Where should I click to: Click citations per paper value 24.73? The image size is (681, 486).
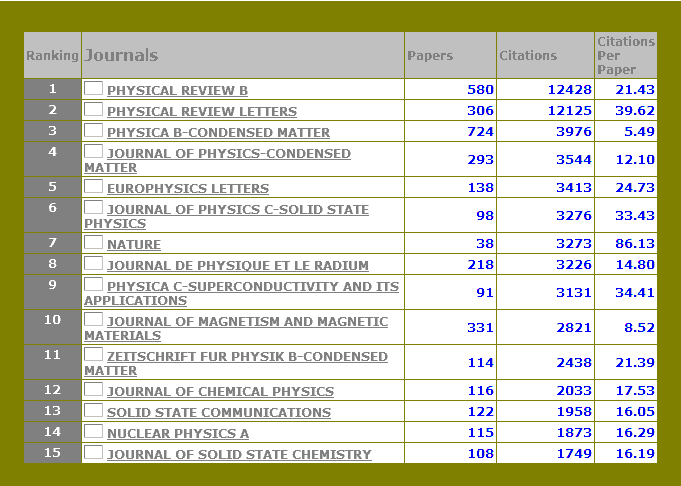click(635, 187)
